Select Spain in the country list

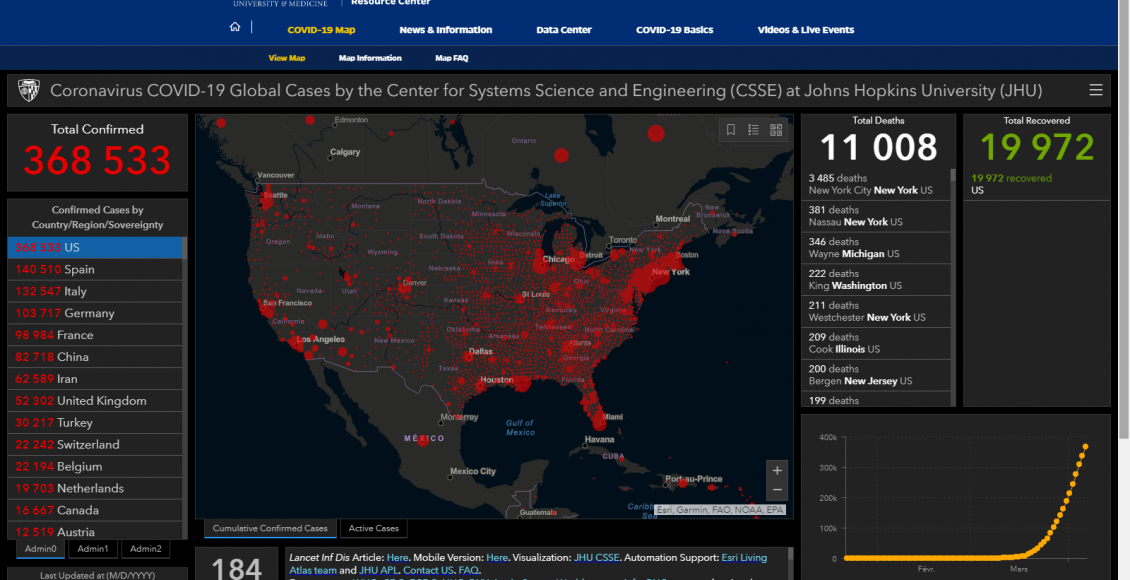point(95,269)
